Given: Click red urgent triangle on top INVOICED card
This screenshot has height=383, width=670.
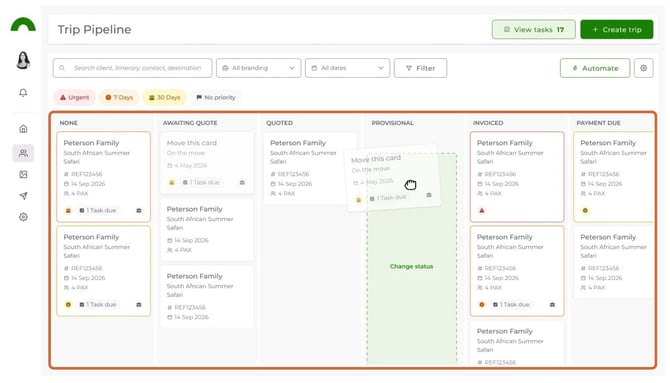Looking at the screenshot, I should point(482,210).
